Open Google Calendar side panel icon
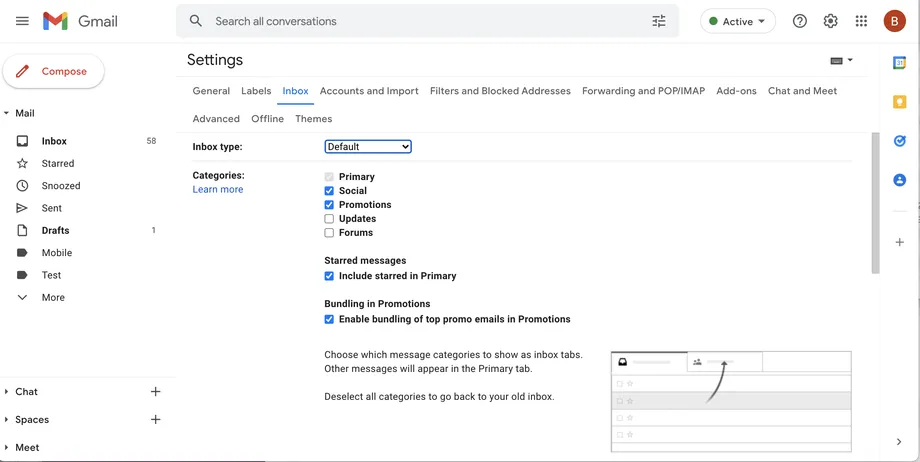The image size is (920, 462). [x=899, y=62]
